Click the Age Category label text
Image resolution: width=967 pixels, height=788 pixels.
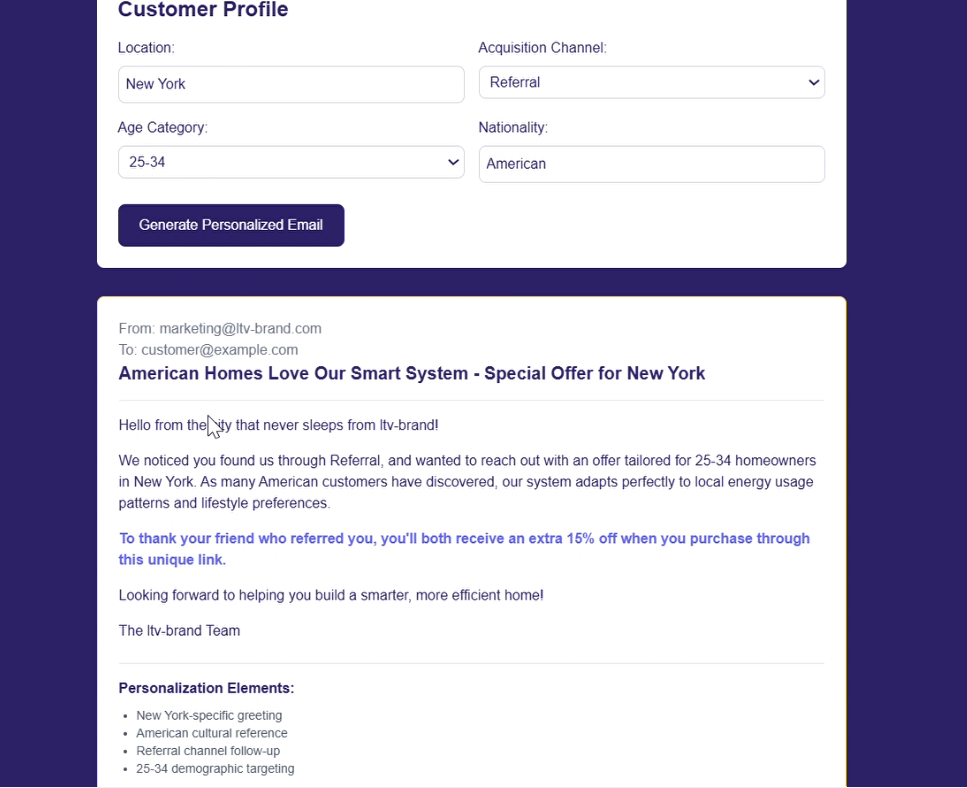point(163,128)
